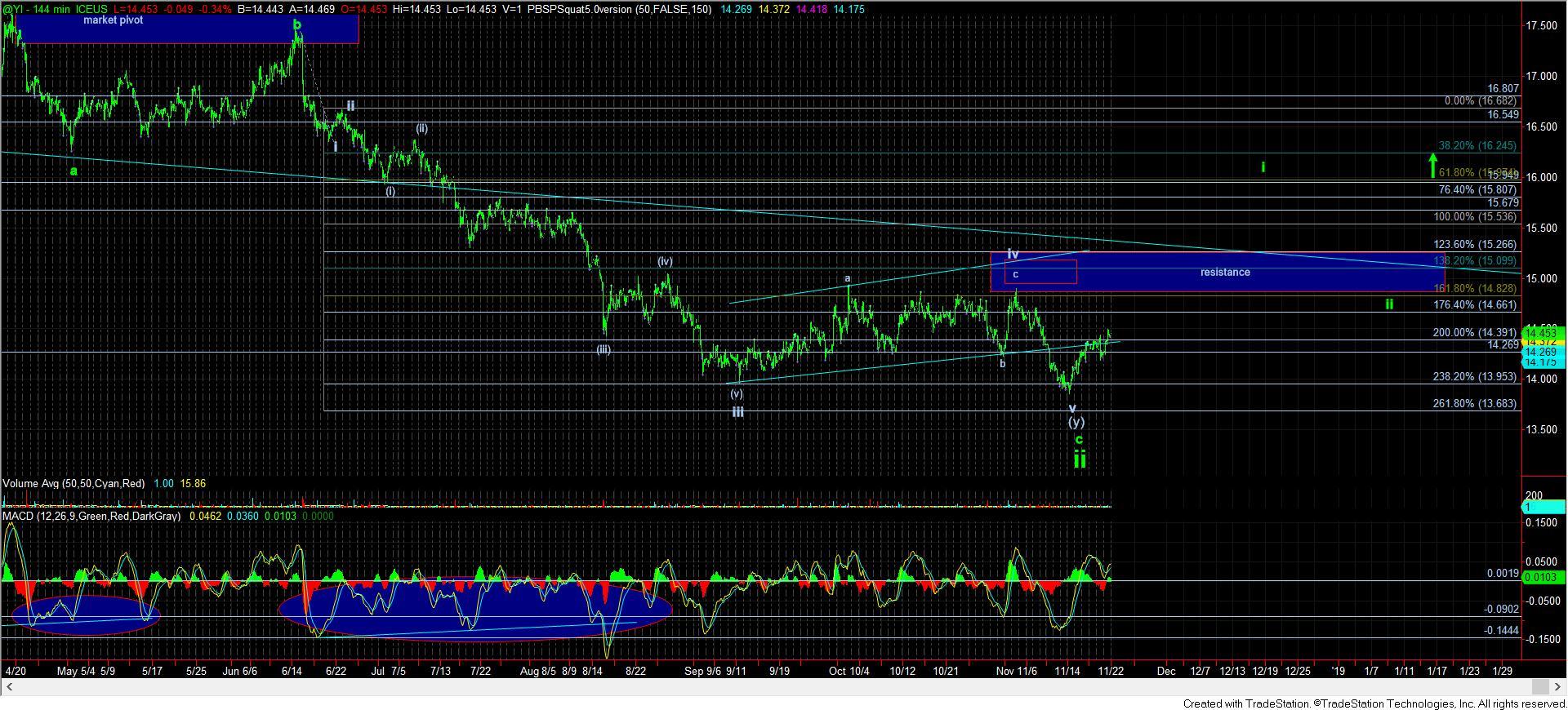Screen dimensions: 1568x710
Task: Select the 200.00% (14.391) Fibonacci level label
Action: [1475, 333]
